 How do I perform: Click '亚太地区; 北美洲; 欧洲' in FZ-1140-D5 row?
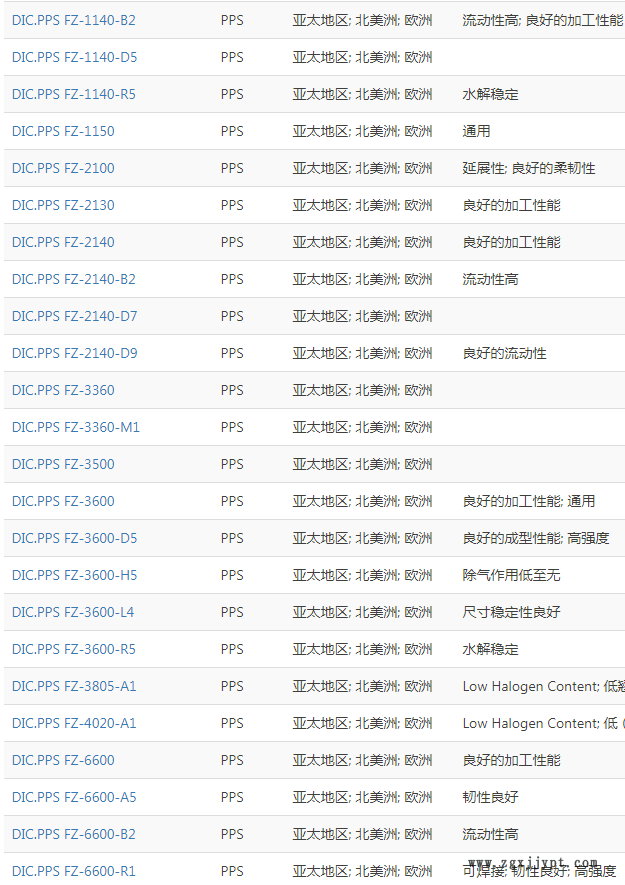point(362,58)
